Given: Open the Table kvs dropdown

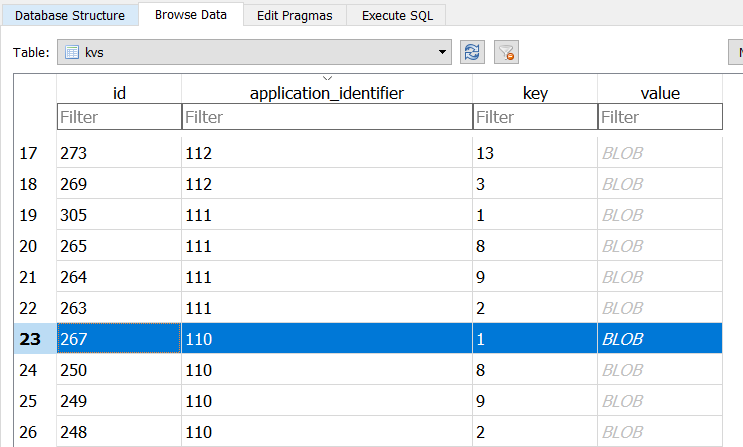Looking at the screenshot, I should [254, 52].
